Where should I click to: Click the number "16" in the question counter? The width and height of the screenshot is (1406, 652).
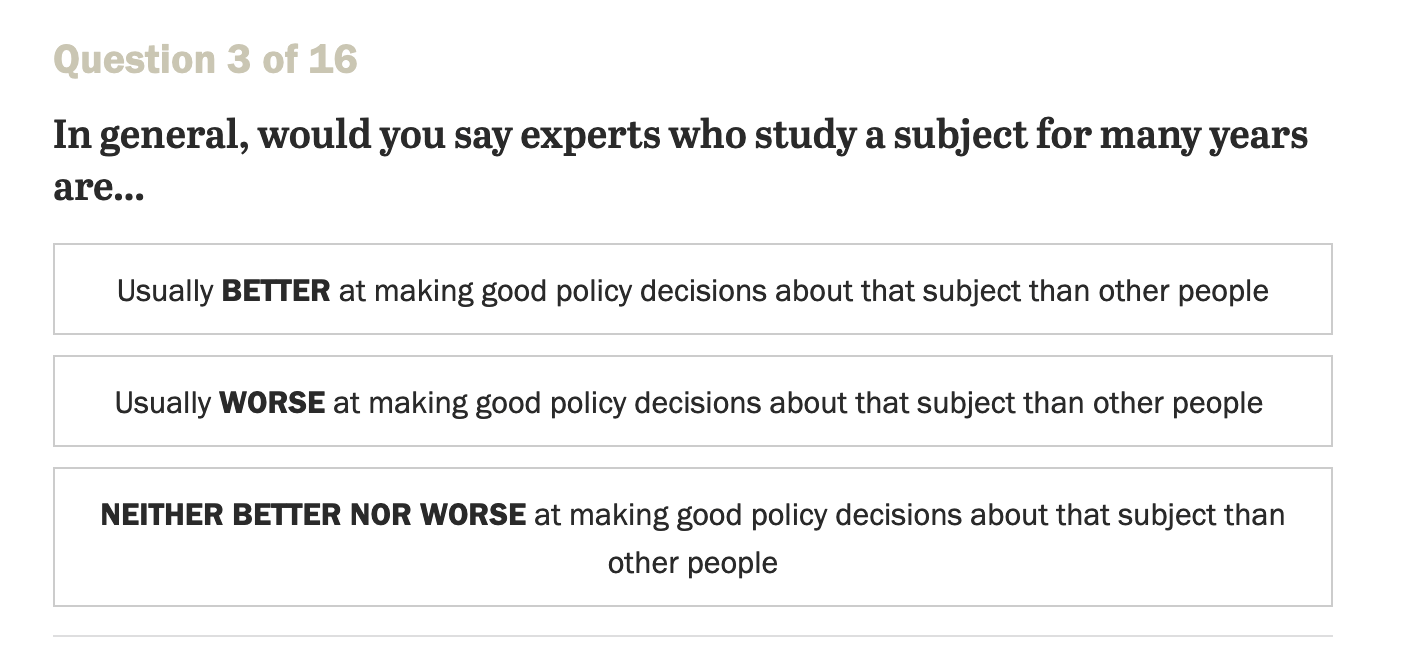(333, 60)
